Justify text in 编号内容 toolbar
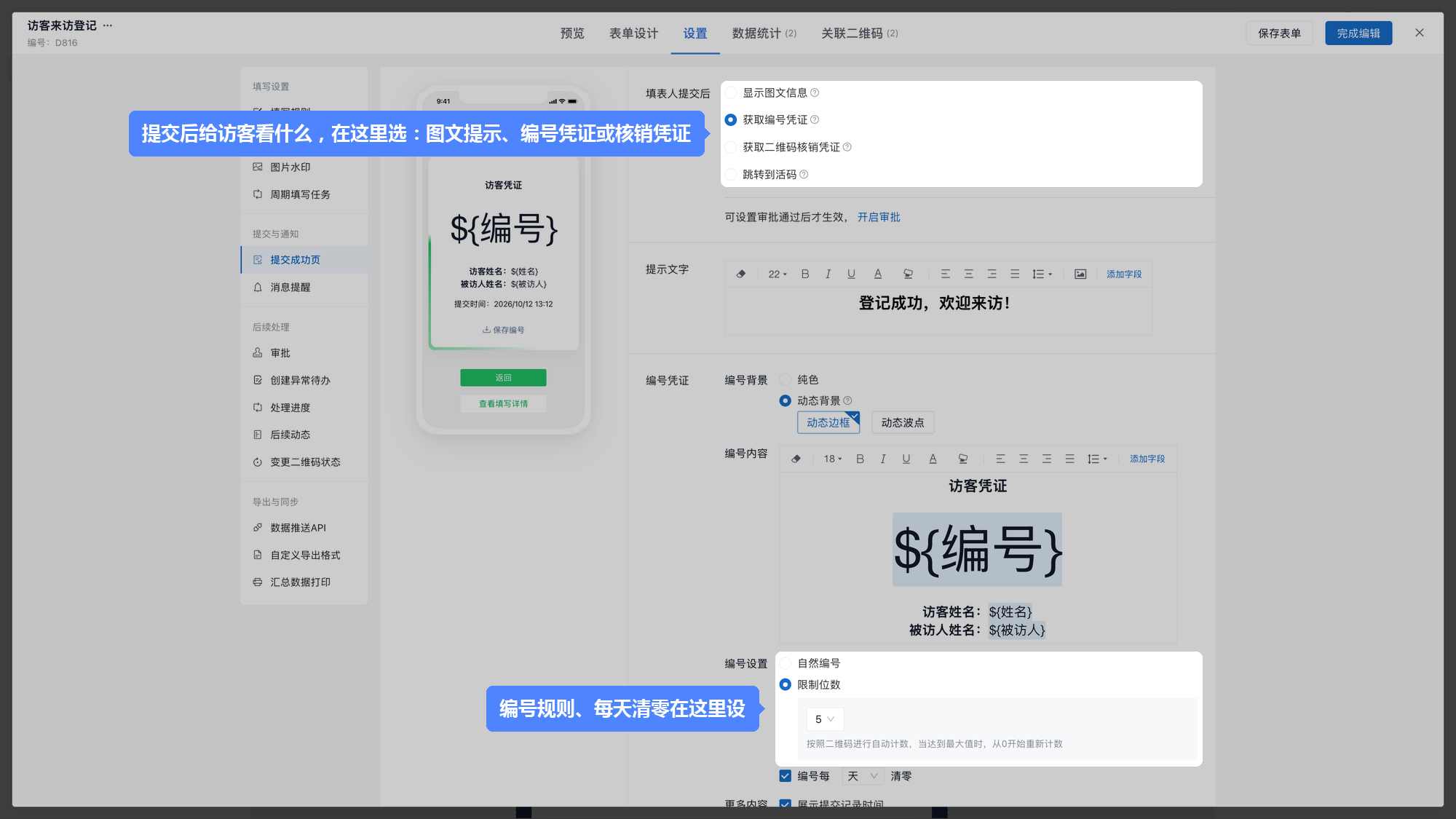The width and height of the screenshot is (1456, 819). point(1069,459)
